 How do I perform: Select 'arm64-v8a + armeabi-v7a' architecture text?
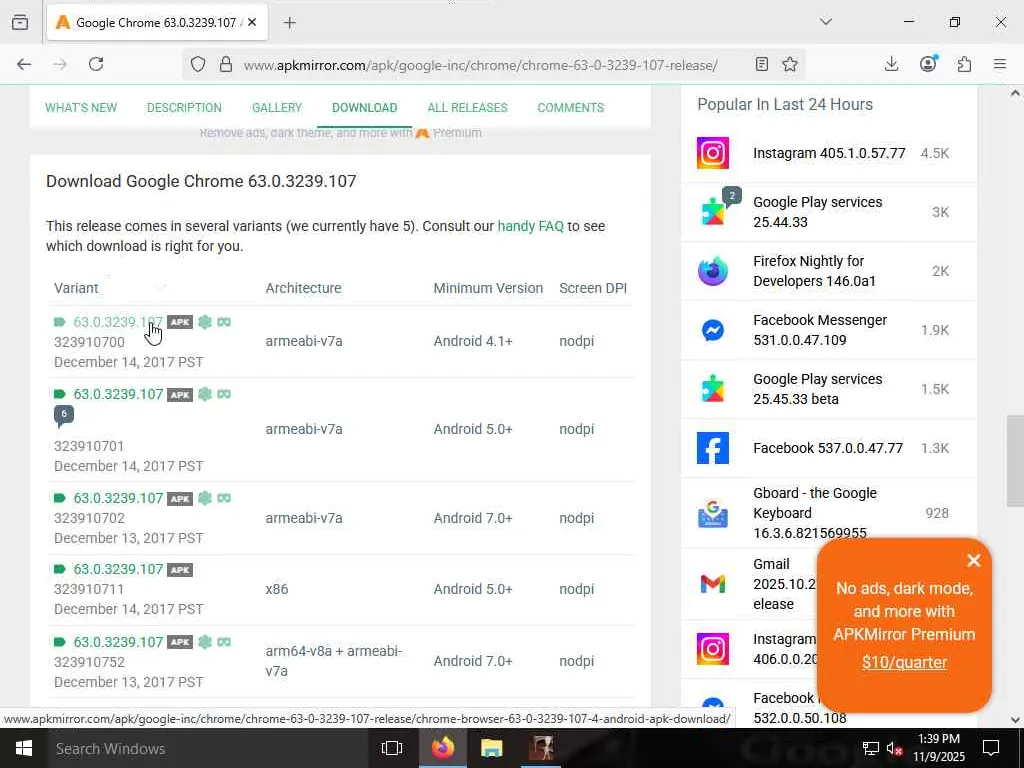pyautogui.click(x=334, y=661)
